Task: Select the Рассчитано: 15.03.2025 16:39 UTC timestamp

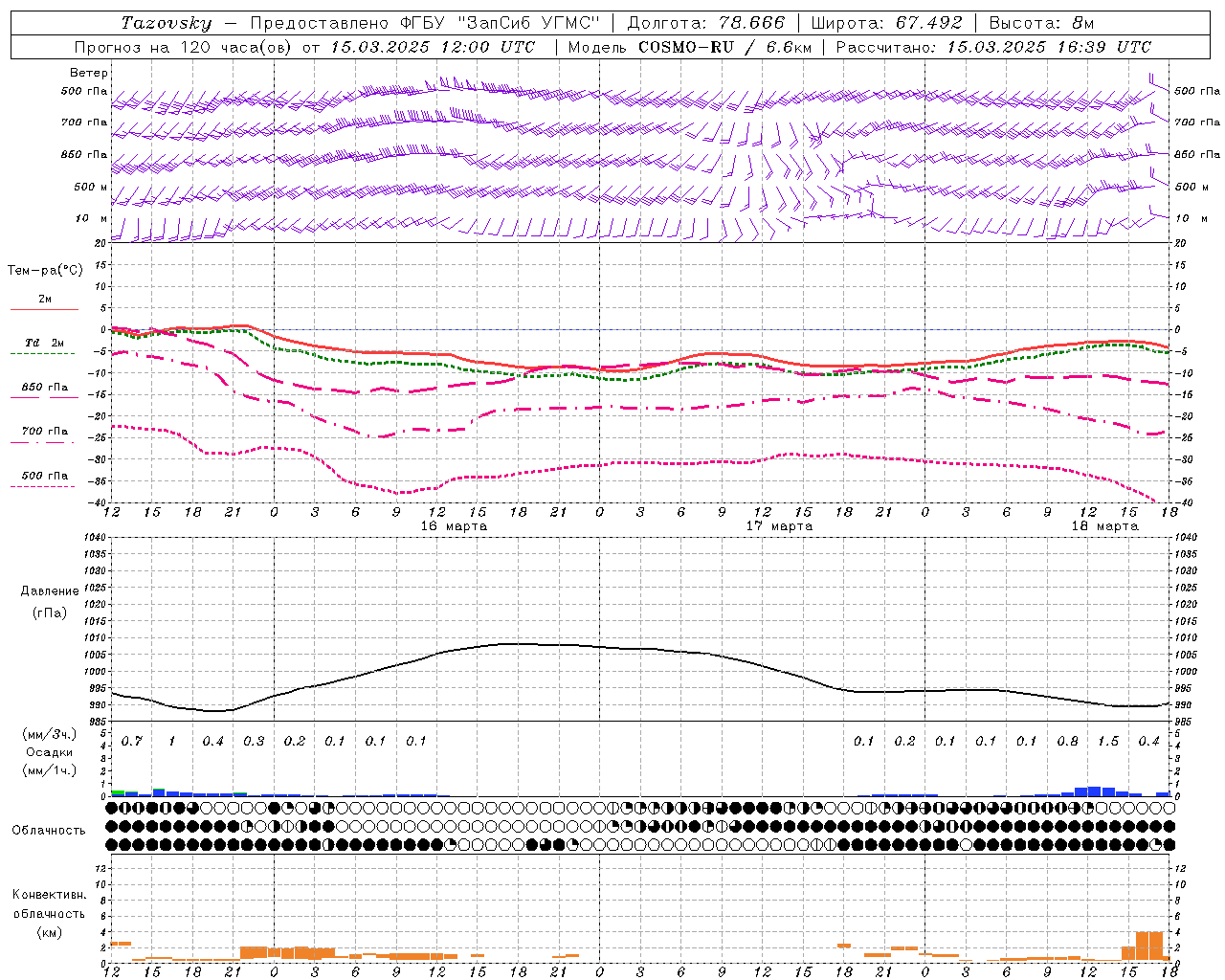Action: coord(994,47)
